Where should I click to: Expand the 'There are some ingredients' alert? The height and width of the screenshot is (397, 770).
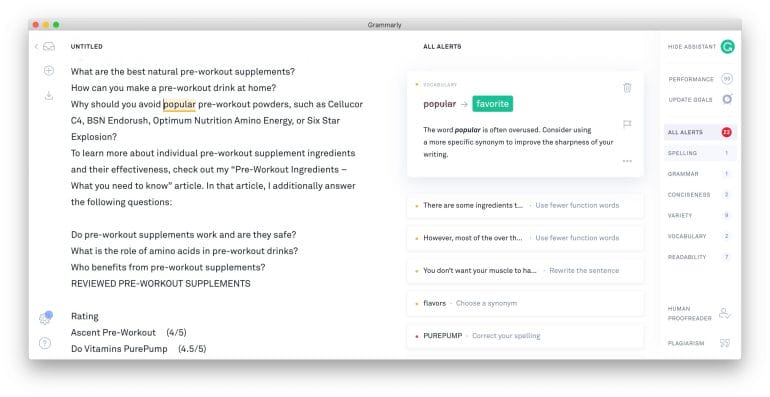[525, 205]
